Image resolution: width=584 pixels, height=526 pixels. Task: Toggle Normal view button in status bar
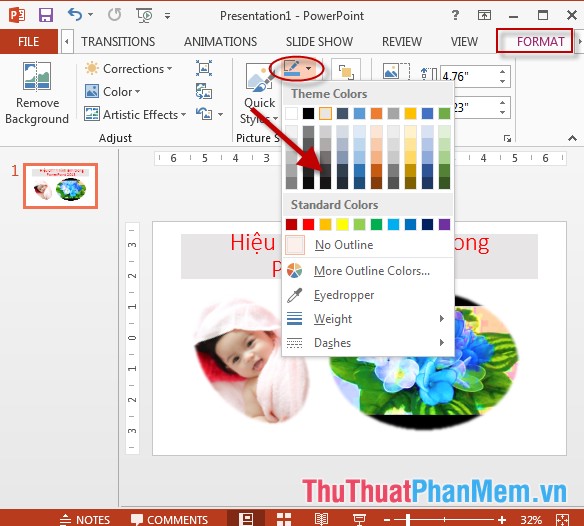(246, 519)
